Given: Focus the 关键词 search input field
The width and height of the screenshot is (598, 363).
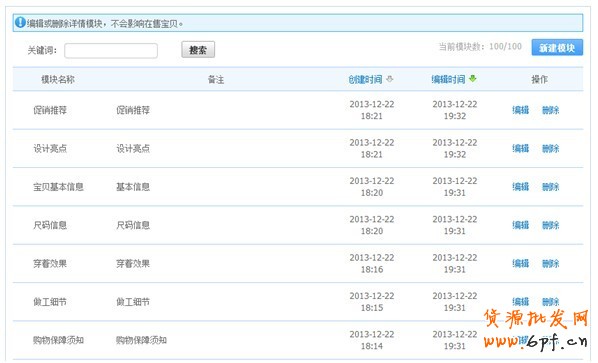Looking at the screenshot, I should click(x=111, y=50).
